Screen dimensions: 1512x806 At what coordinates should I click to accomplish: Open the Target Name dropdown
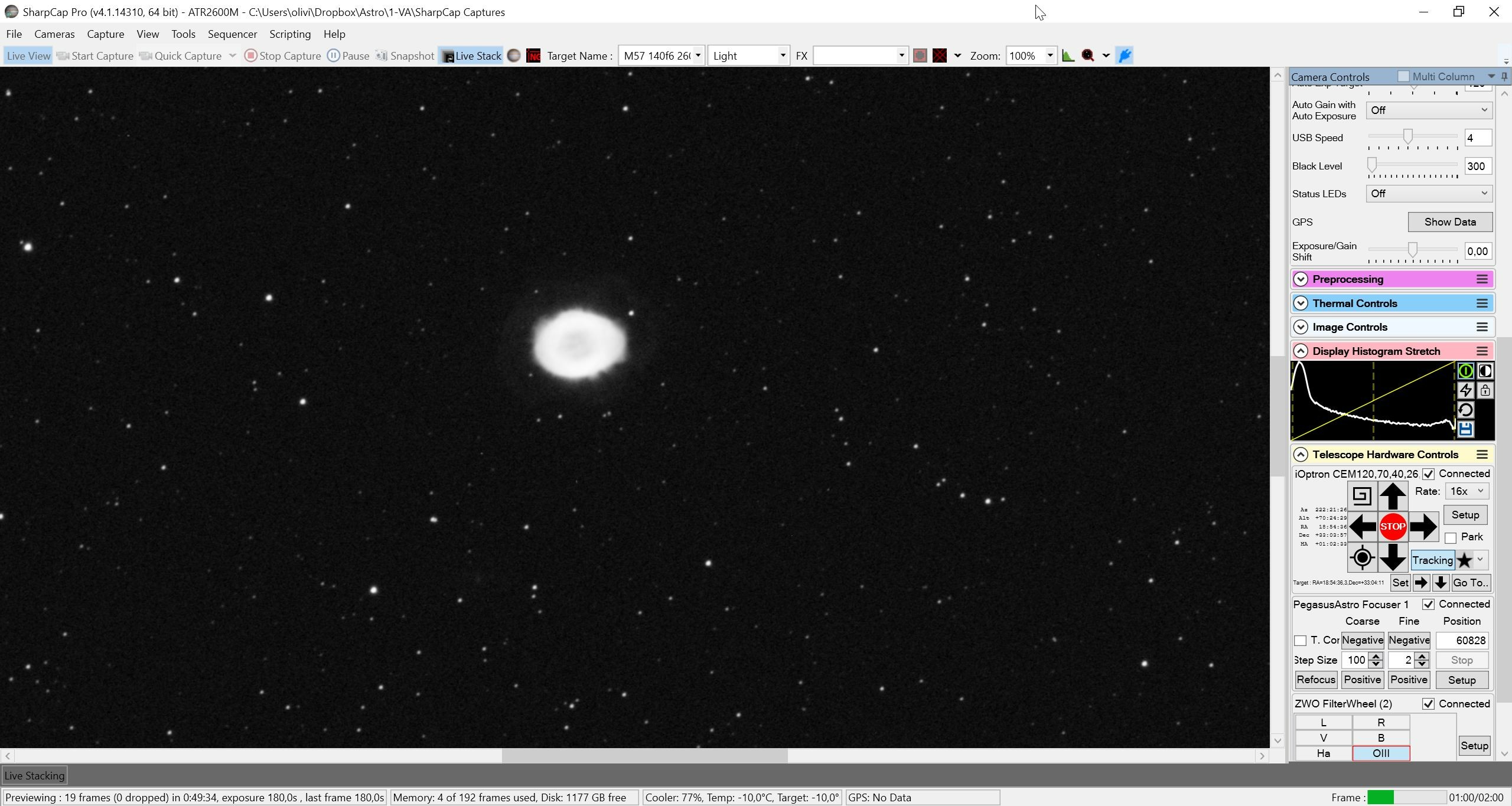click(x=698, y=56)
